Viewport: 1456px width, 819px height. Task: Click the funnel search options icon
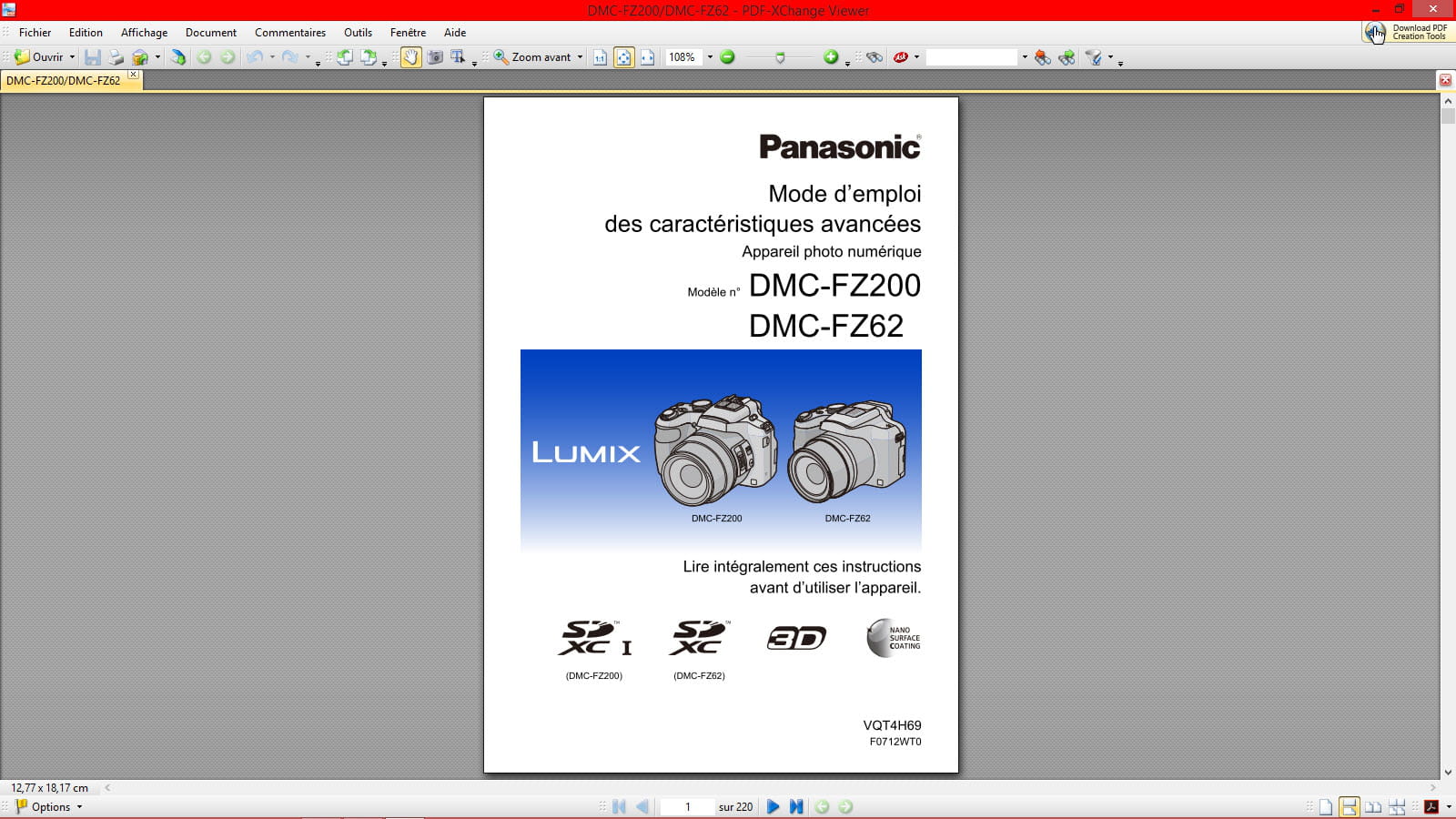(x=1094, y=57)
